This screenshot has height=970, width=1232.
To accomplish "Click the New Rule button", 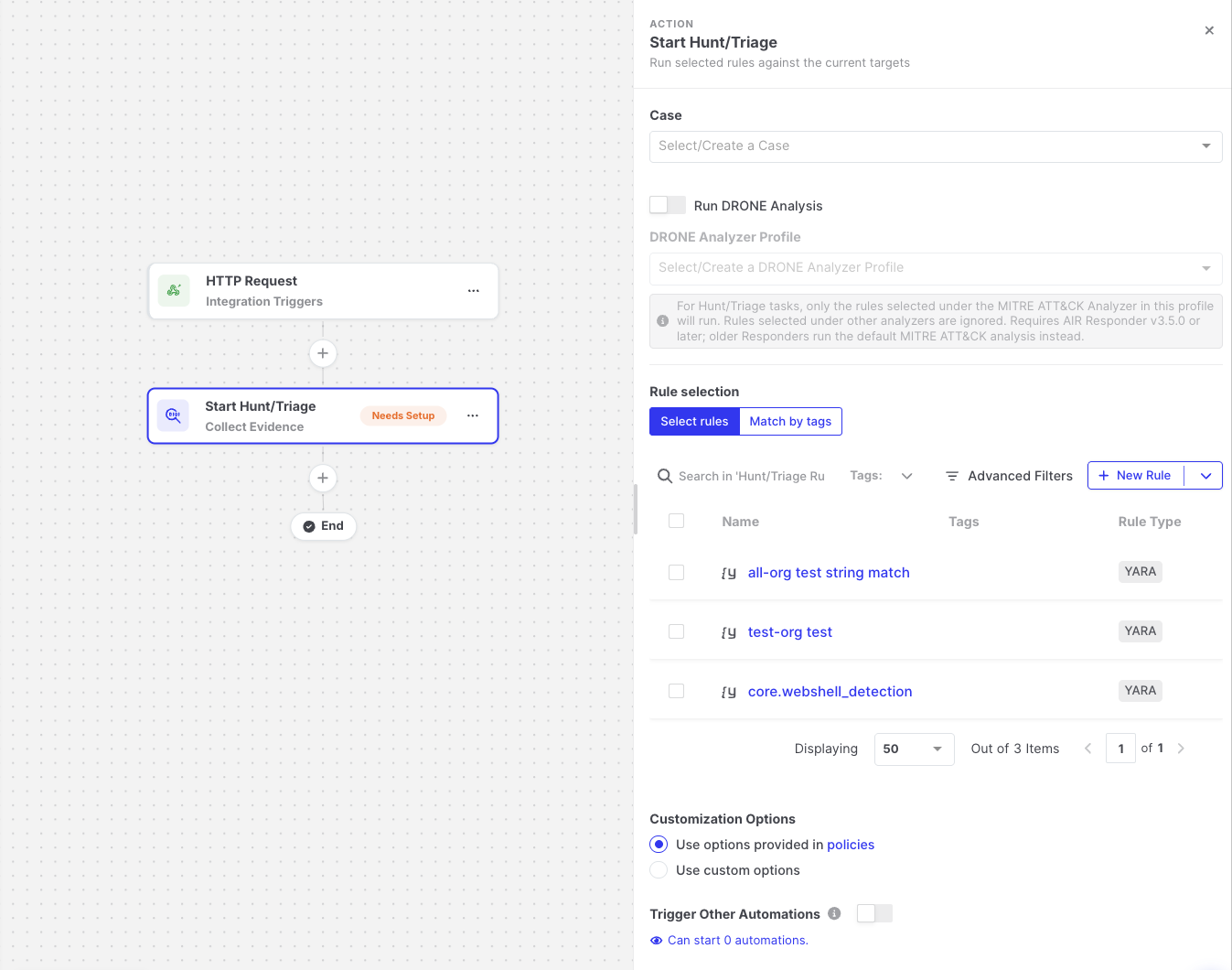I will coord(1135,476).
